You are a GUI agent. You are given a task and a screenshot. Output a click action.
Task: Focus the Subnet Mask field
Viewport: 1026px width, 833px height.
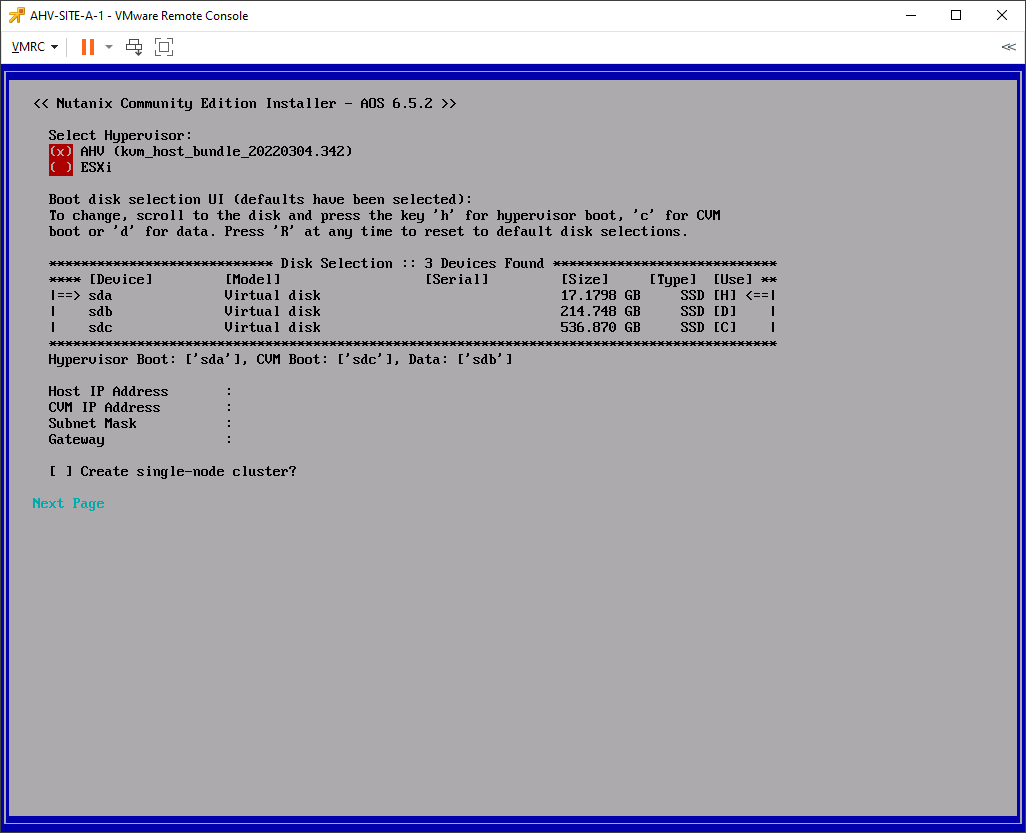pyautogui.click(x=140, y=423)
